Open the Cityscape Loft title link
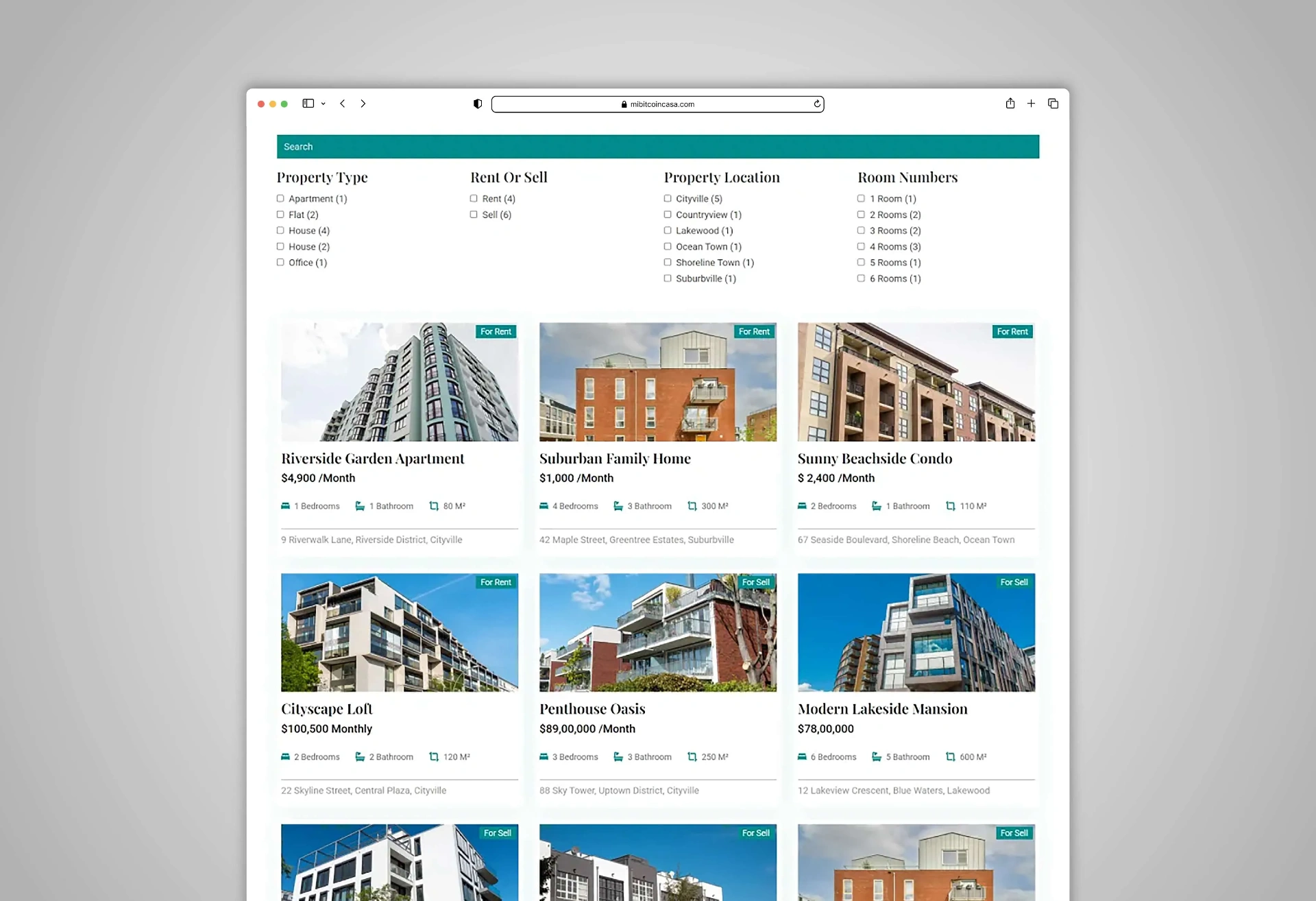Screen dimensions: 1316x901 pos(327,709)
